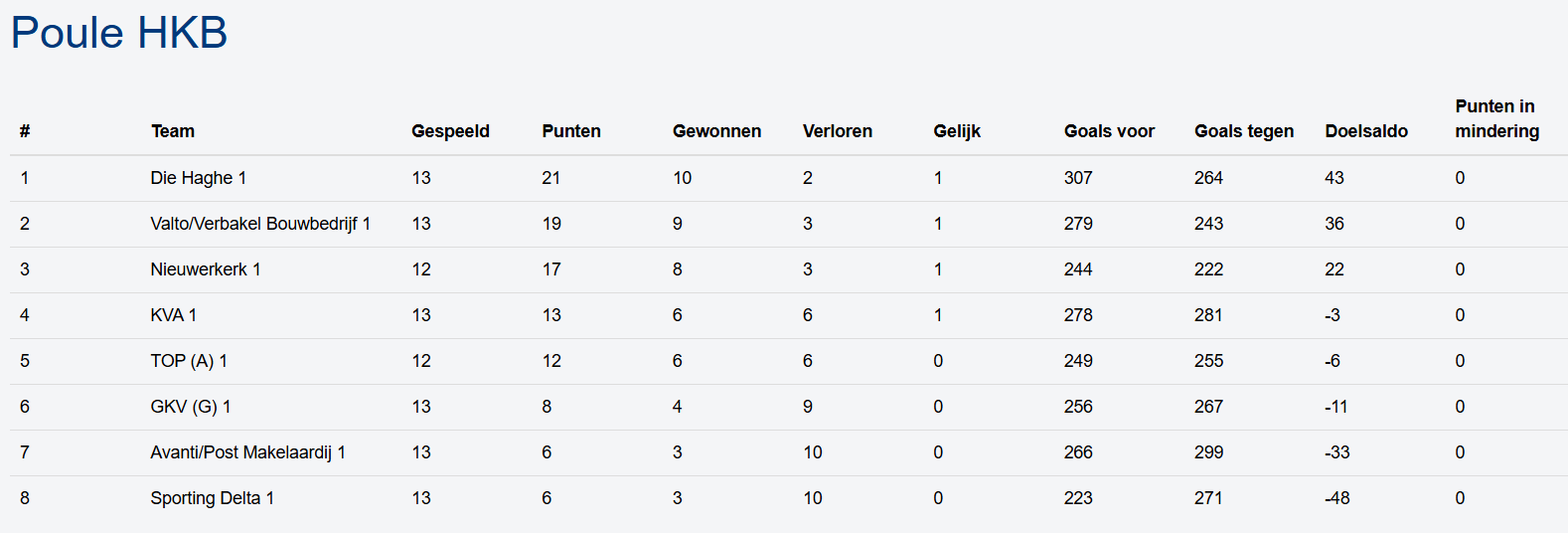This screenshot has width=1568, height=533.
Task: Click the Doelsaldo column header
Action: (x=1366, y=131)
